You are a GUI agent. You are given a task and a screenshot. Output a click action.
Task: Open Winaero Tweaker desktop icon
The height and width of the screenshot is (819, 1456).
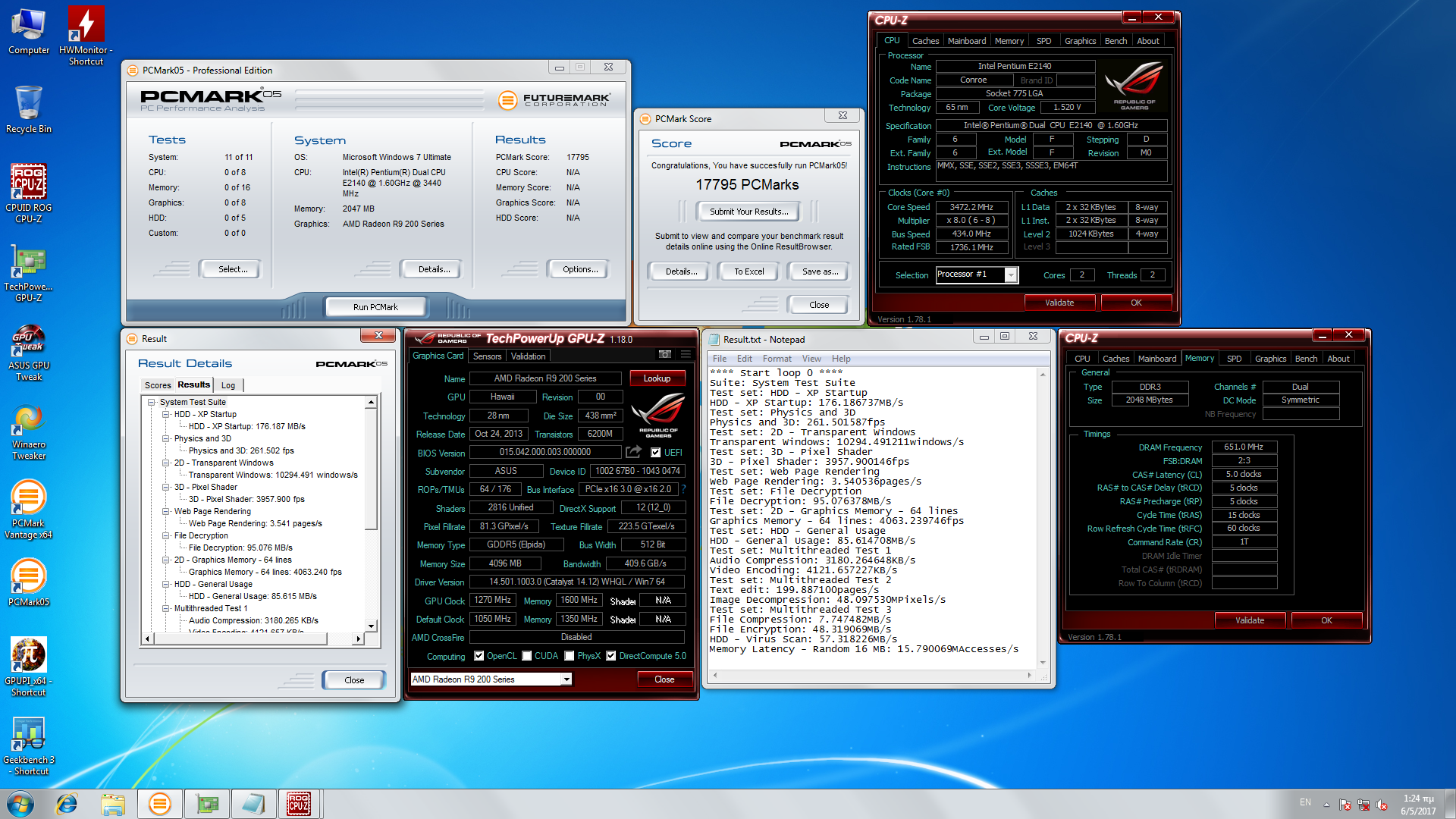coord(29,432)
